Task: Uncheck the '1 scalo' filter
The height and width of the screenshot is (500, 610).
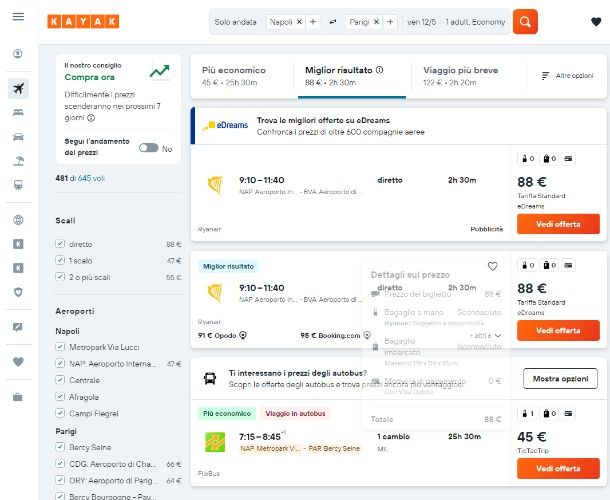Action: 60,260
